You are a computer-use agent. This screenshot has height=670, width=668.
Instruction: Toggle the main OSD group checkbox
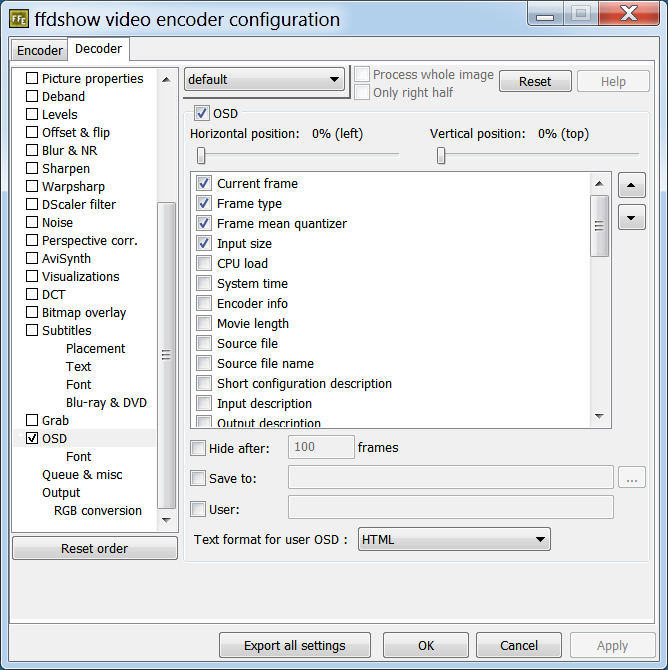pyautogui.click(x=201, y=113)
